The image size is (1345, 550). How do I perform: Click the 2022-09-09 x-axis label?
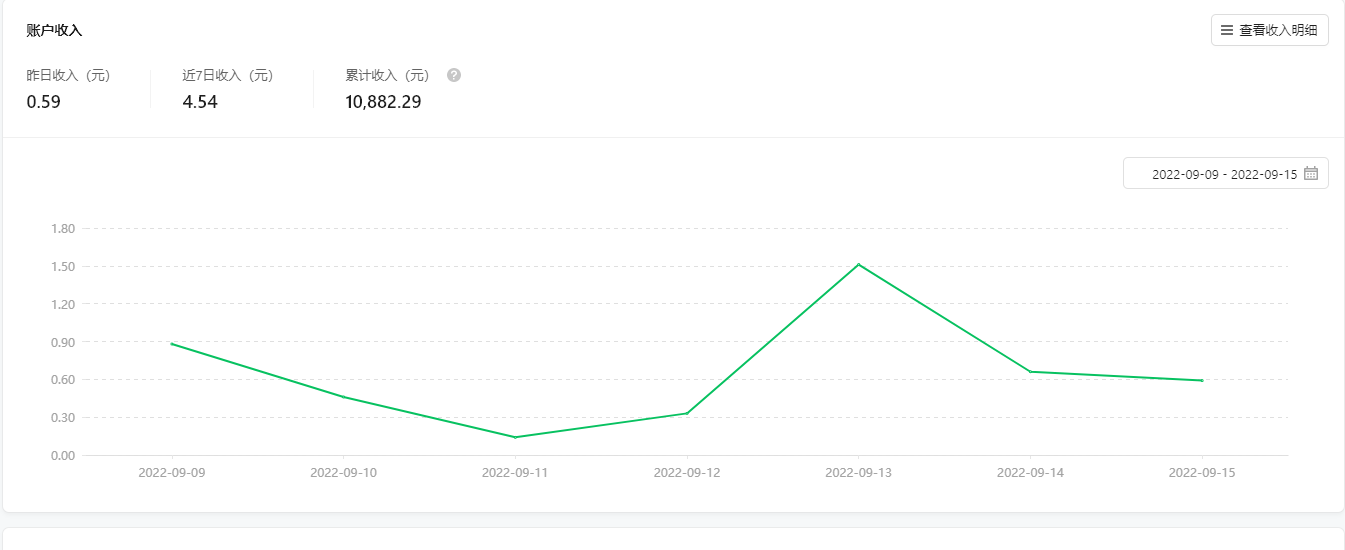pos(172,473)
